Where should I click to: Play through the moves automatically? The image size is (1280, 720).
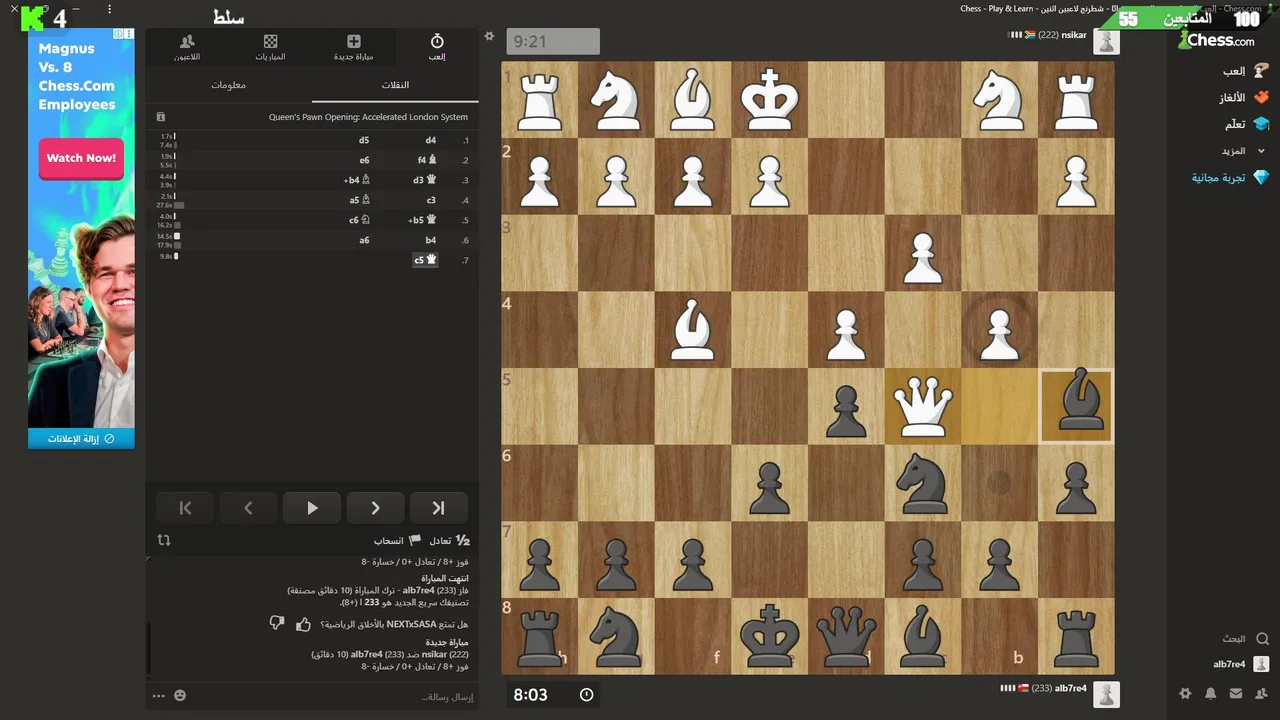(x=312, y=508)
